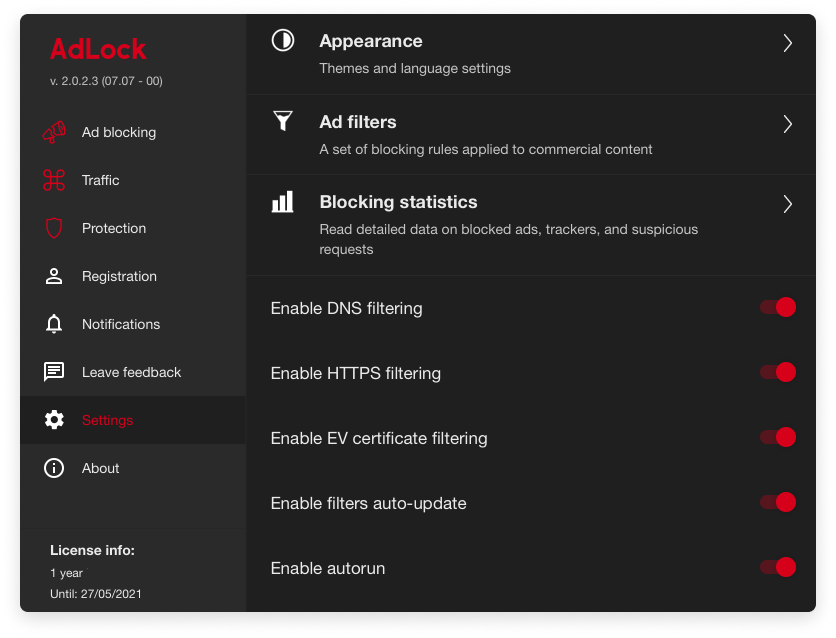Select the Settings sidebar item
836x638 pixels.
(x=133, y=420)
